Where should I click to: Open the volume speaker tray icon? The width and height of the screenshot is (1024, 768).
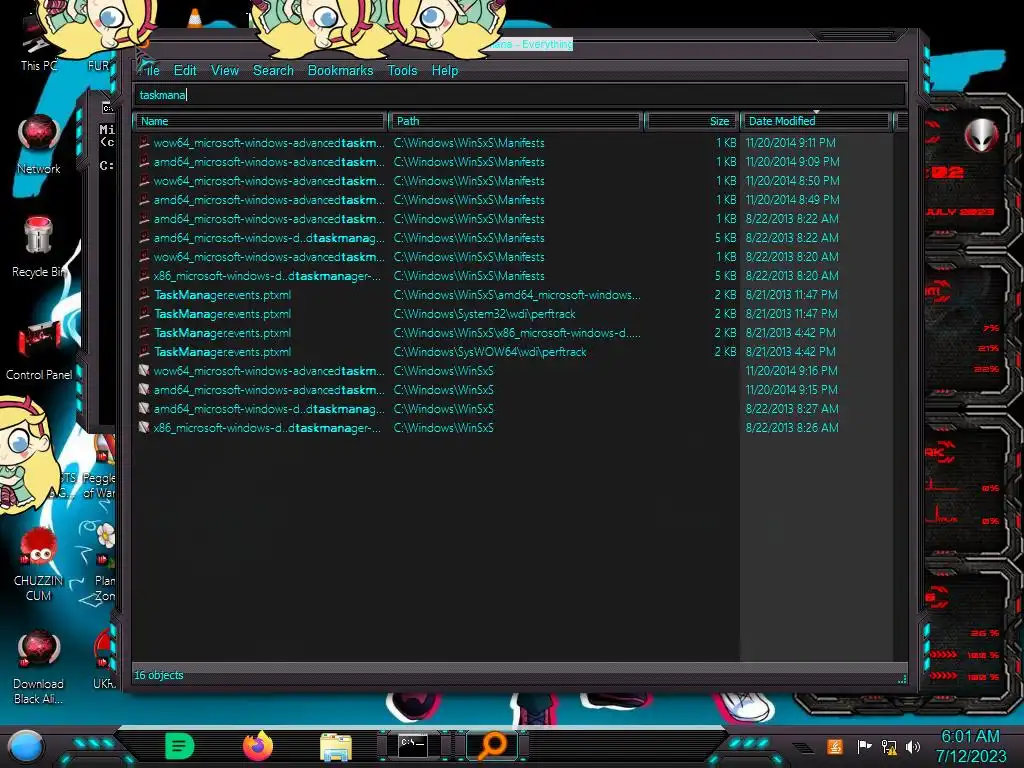pos(913,746)
